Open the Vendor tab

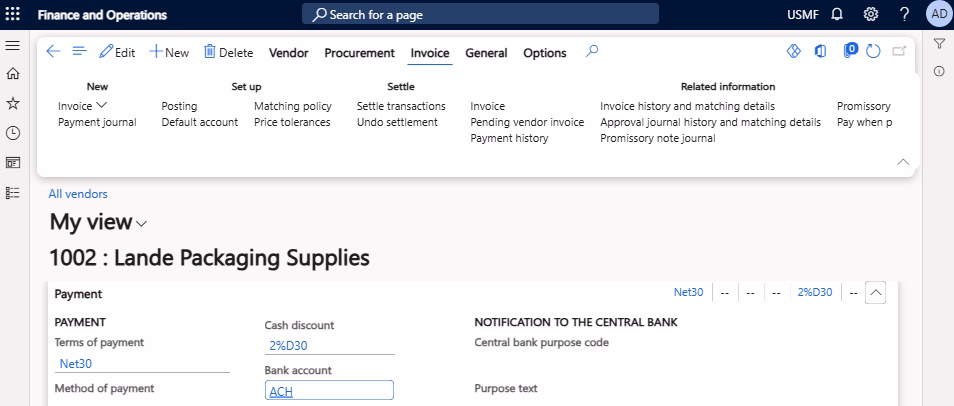(289, 53)
